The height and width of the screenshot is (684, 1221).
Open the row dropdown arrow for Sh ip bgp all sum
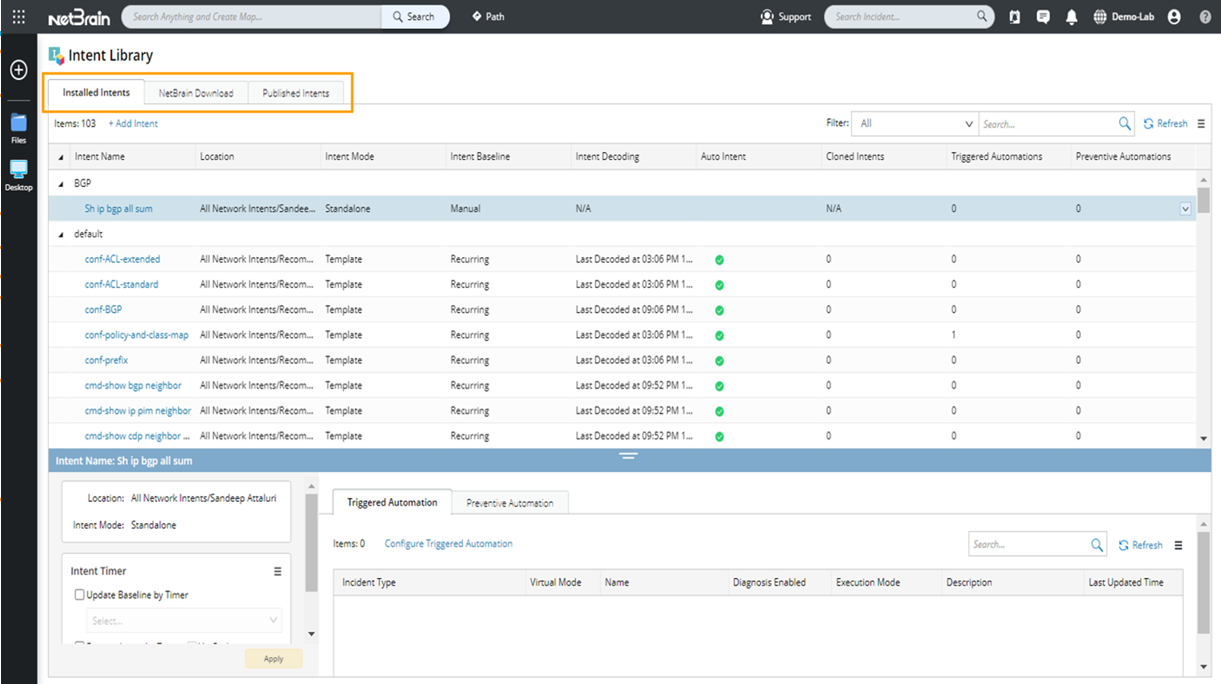pyautogui.click(x=1186, y=209)
